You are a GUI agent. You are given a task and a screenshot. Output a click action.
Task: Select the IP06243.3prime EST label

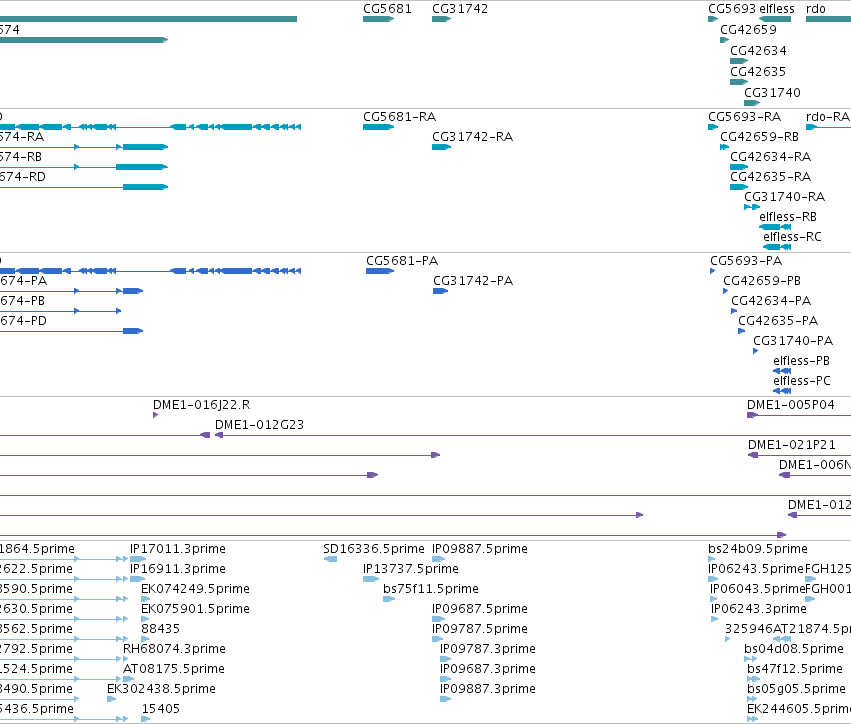pyautogui.click(x=759, y=609)
